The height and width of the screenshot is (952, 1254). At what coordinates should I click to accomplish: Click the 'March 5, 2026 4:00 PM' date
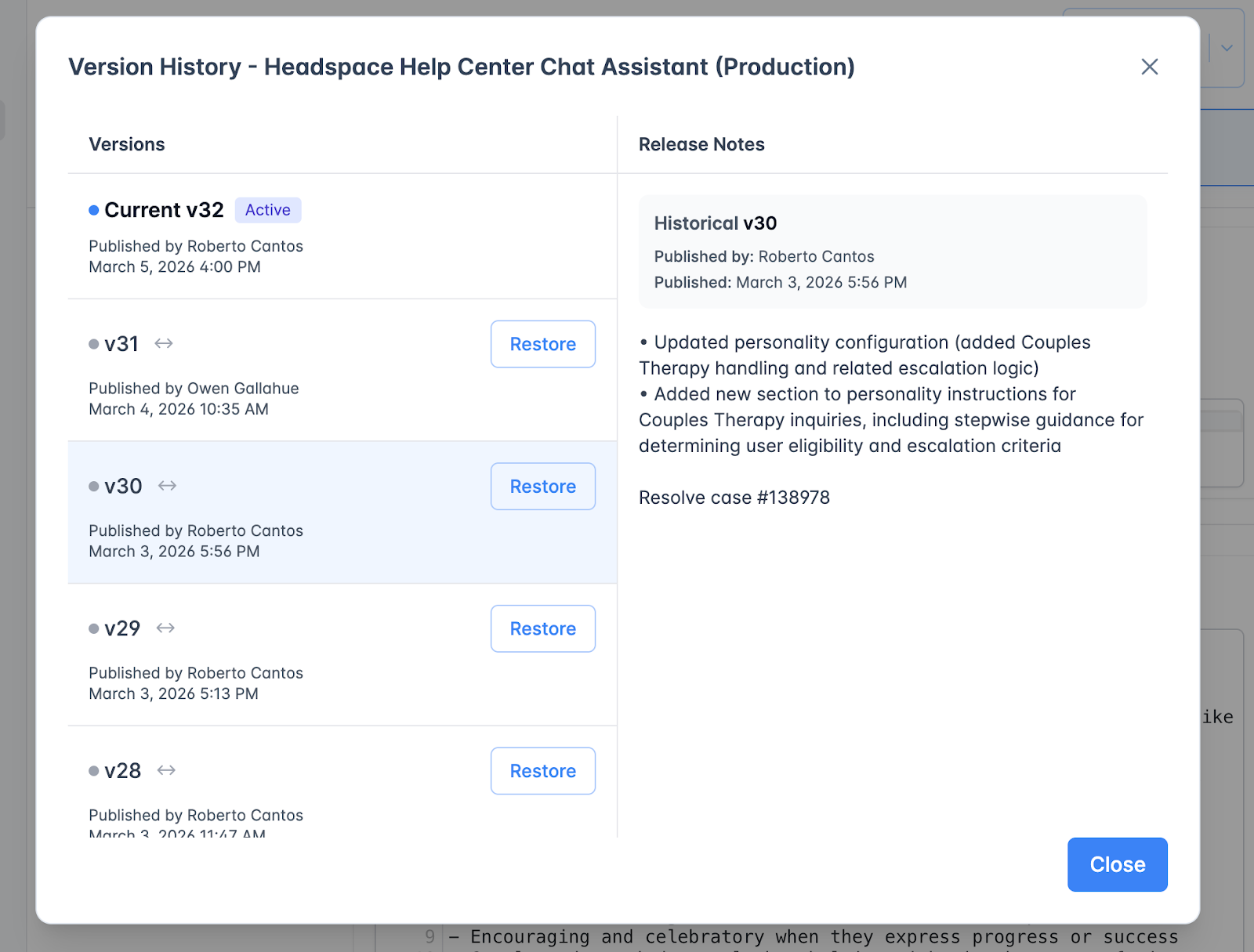[x=175, y=267]
